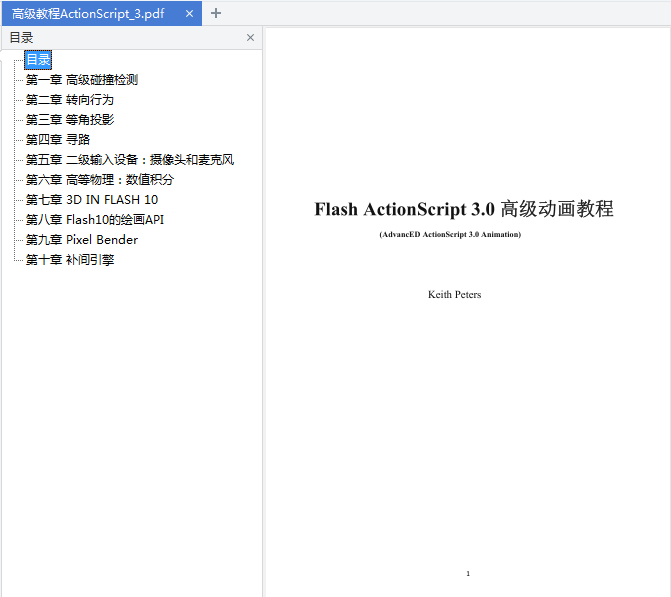Close the 目录 sidebar panel
The image size is (671, 597).
[x=250, y=38]
